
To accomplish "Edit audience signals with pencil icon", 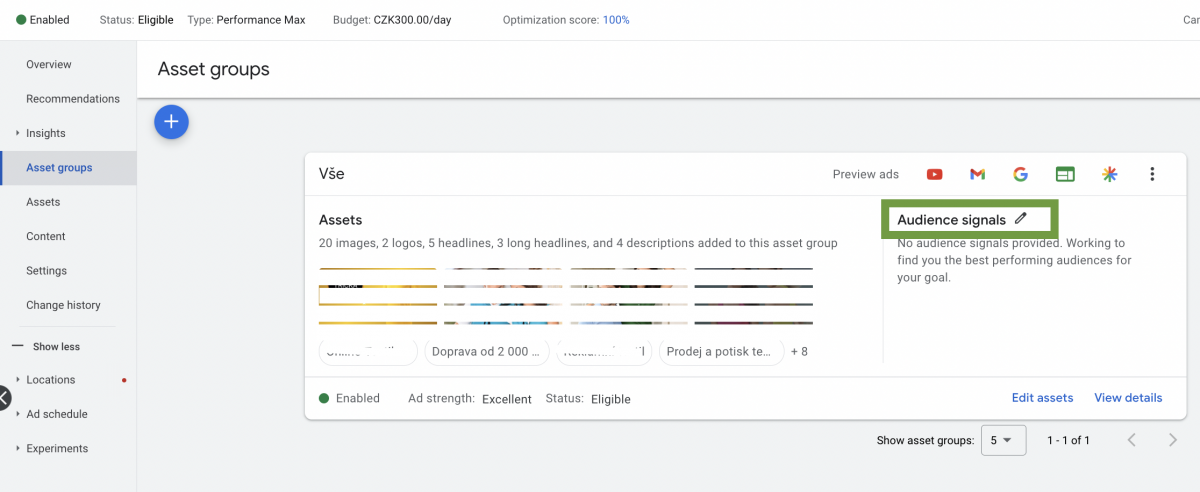I will tap(1020, 219).
